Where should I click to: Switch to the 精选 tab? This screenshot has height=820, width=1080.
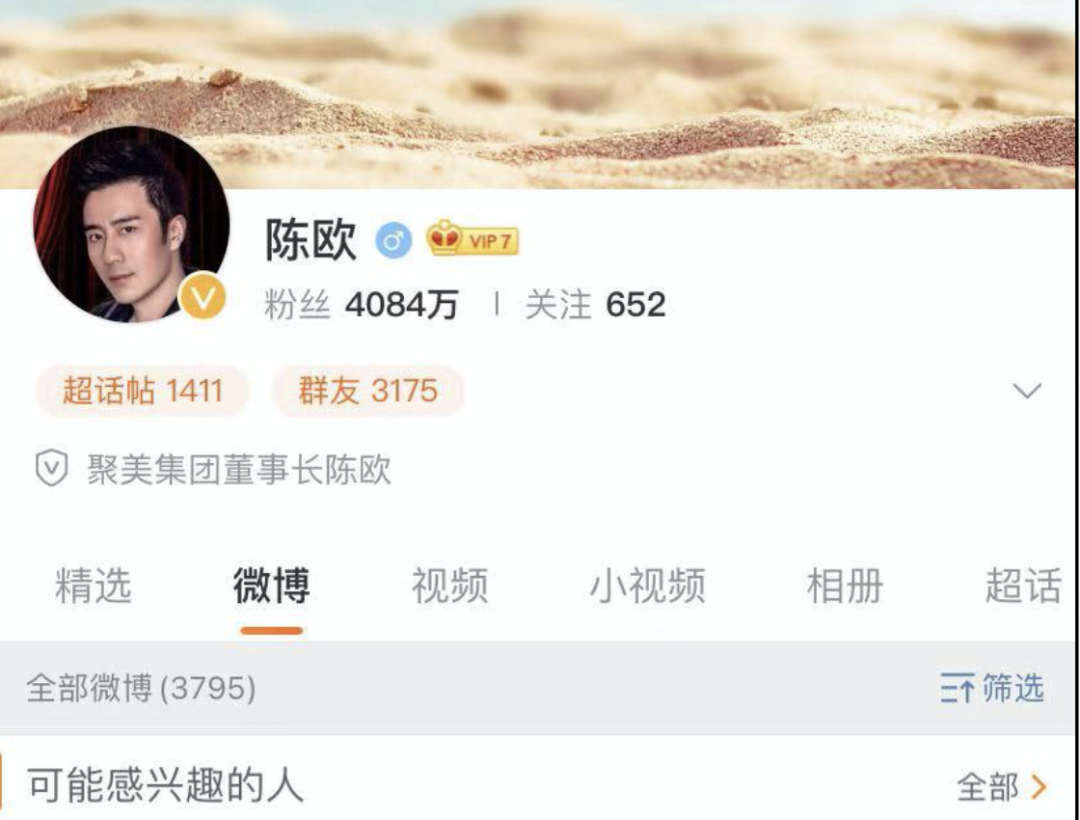pyautogui.click(x=93, y=586)
